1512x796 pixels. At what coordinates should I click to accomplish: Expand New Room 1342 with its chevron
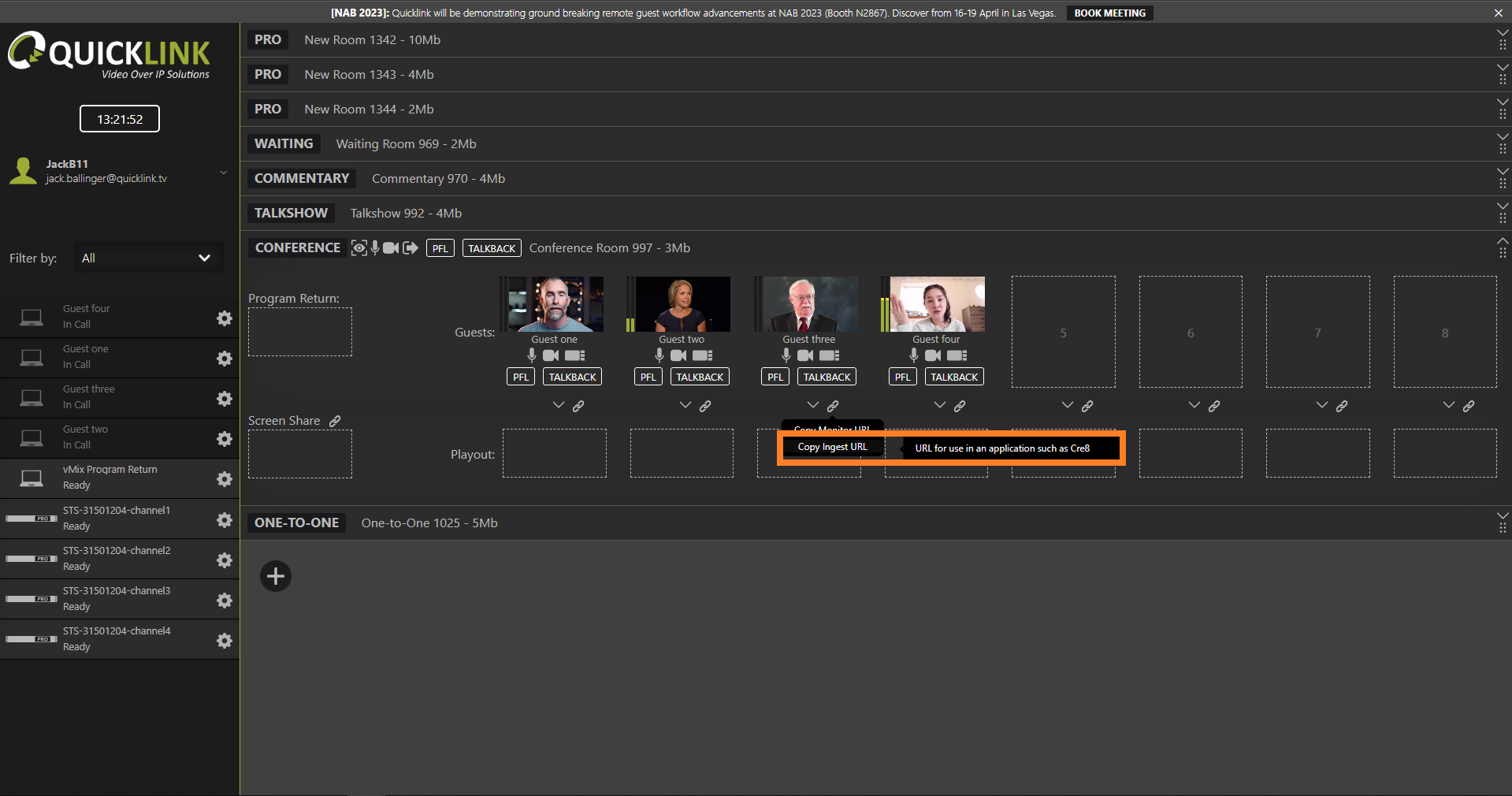(x=1503, y=32)
